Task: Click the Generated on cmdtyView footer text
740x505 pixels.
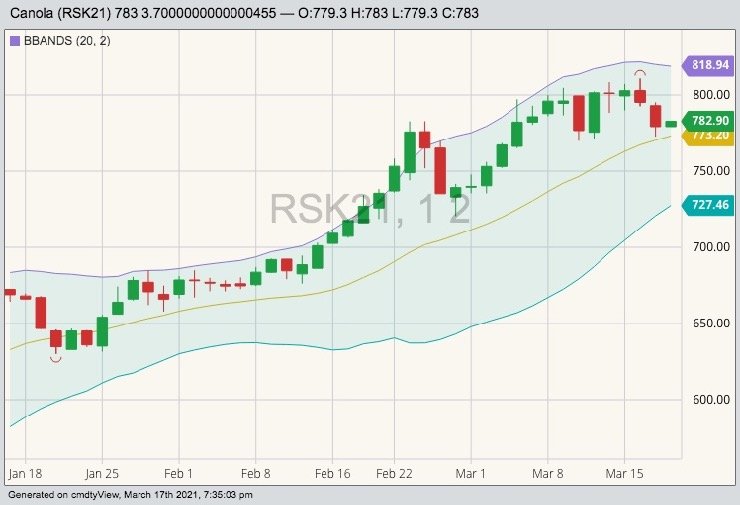Action: click(130, 495)
